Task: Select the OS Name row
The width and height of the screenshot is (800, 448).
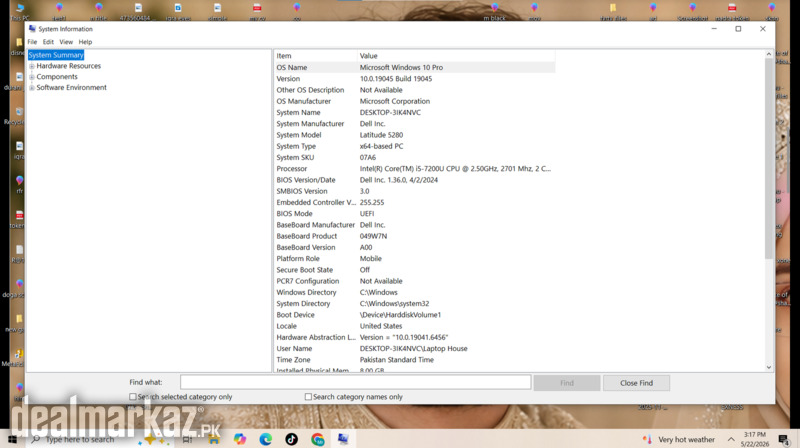Action: [x=414, y=67]
